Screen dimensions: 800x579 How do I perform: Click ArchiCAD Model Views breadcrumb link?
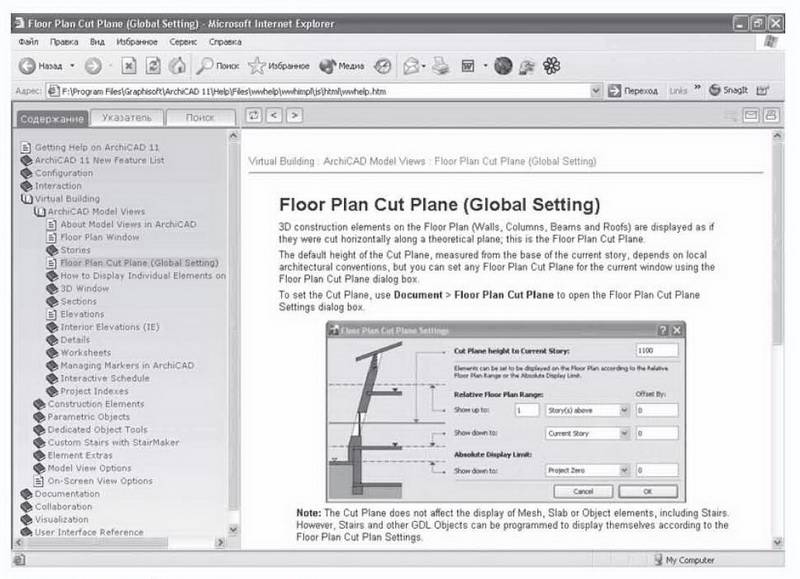click(374, 161)
